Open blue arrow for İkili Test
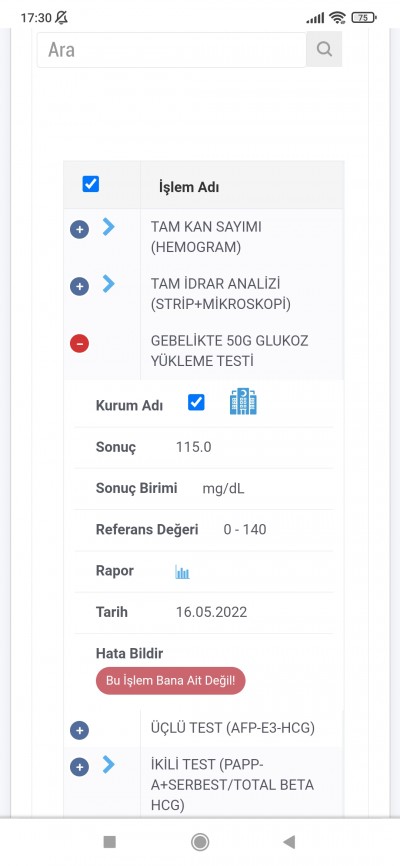Viewport: 400px width, 866px height. tap(108, 765)
